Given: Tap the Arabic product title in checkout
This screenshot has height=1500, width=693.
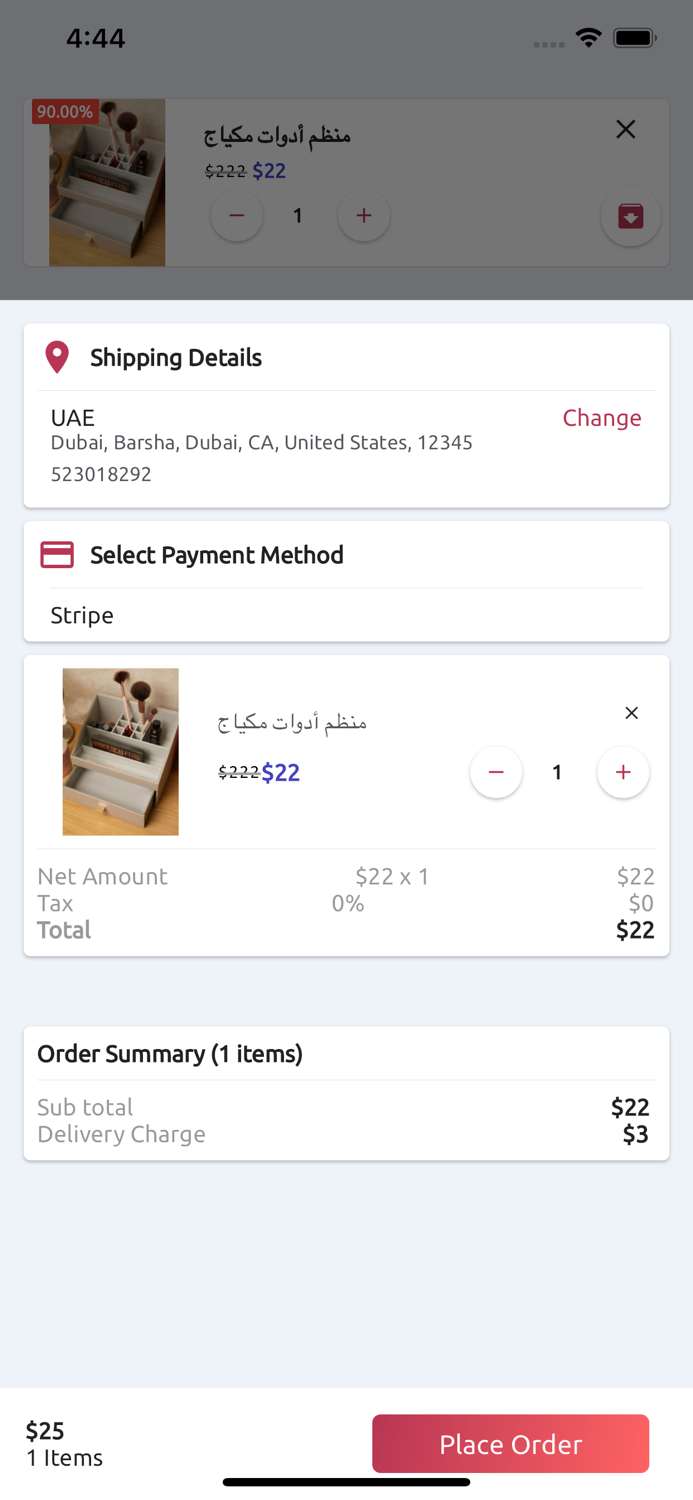Looking at the screenshot, I should pyautogui.click(x=292, y=722).
